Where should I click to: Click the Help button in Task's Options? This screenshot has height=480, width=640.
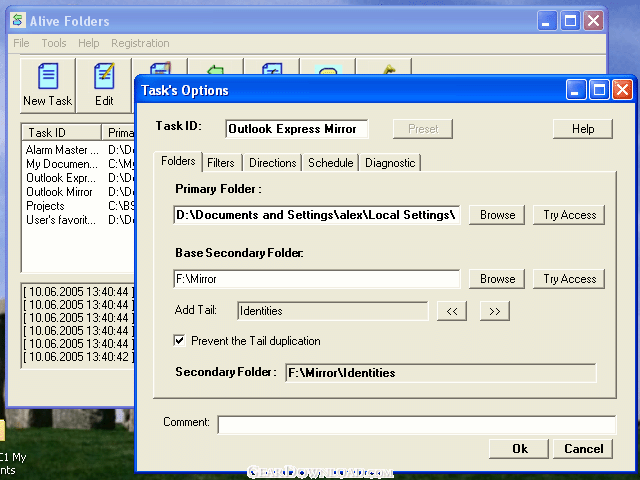583,129
